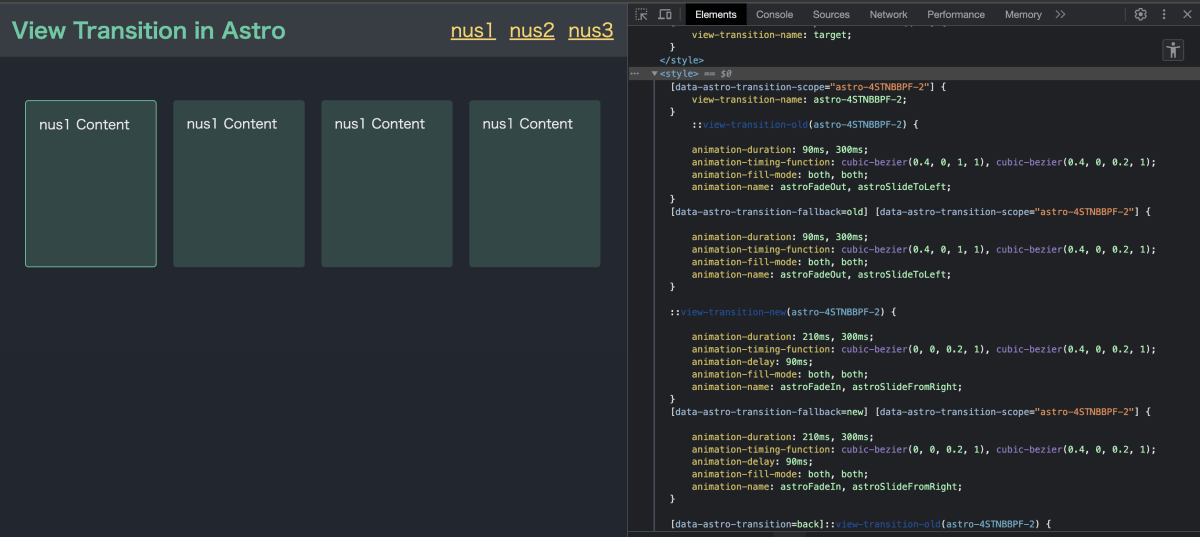1200x537 pixels.
Task: Toggle the device toolbar icon
Action: point(665,14)
